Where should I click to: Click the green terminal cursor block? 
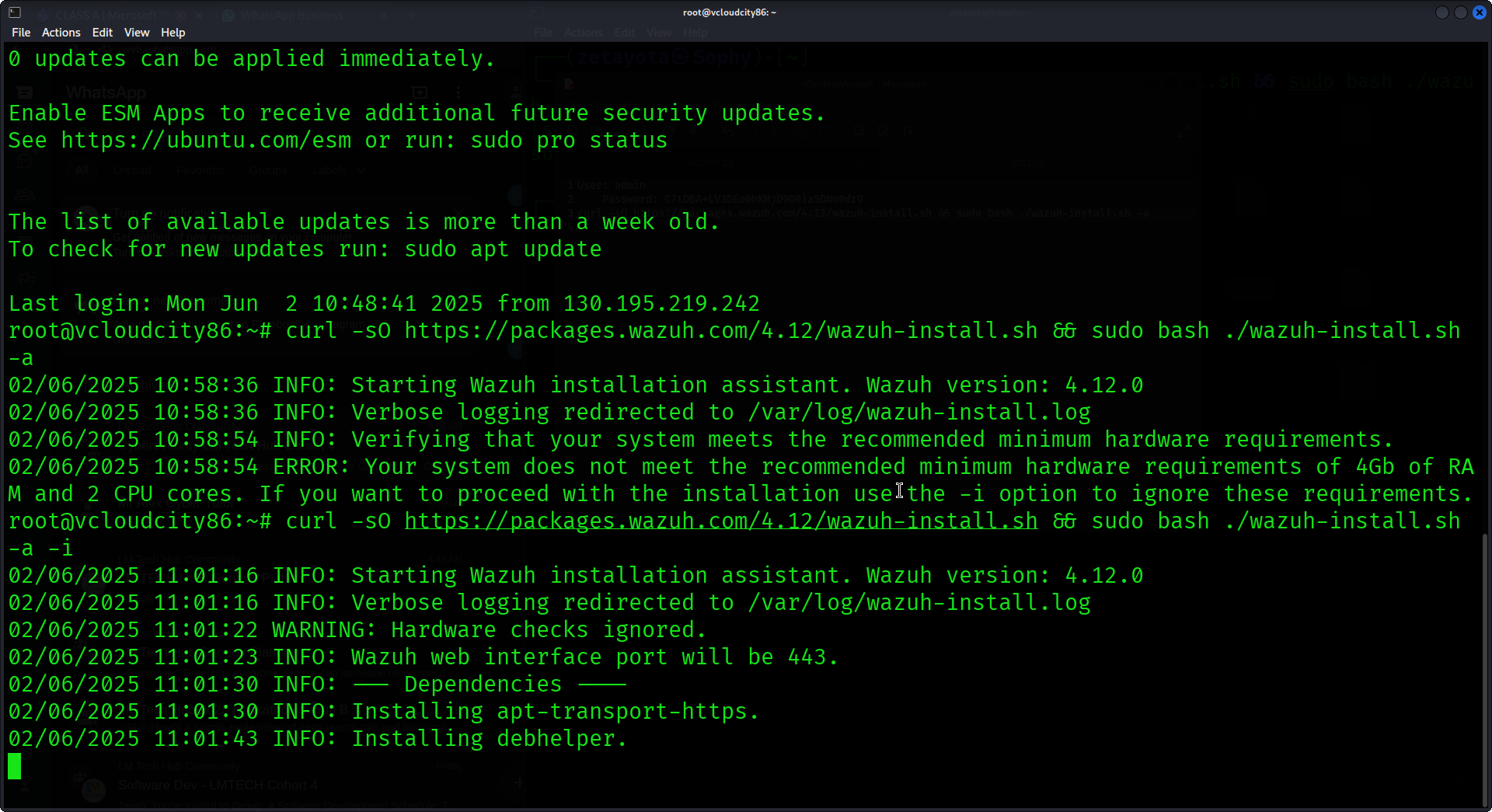(x=14, y=766)
